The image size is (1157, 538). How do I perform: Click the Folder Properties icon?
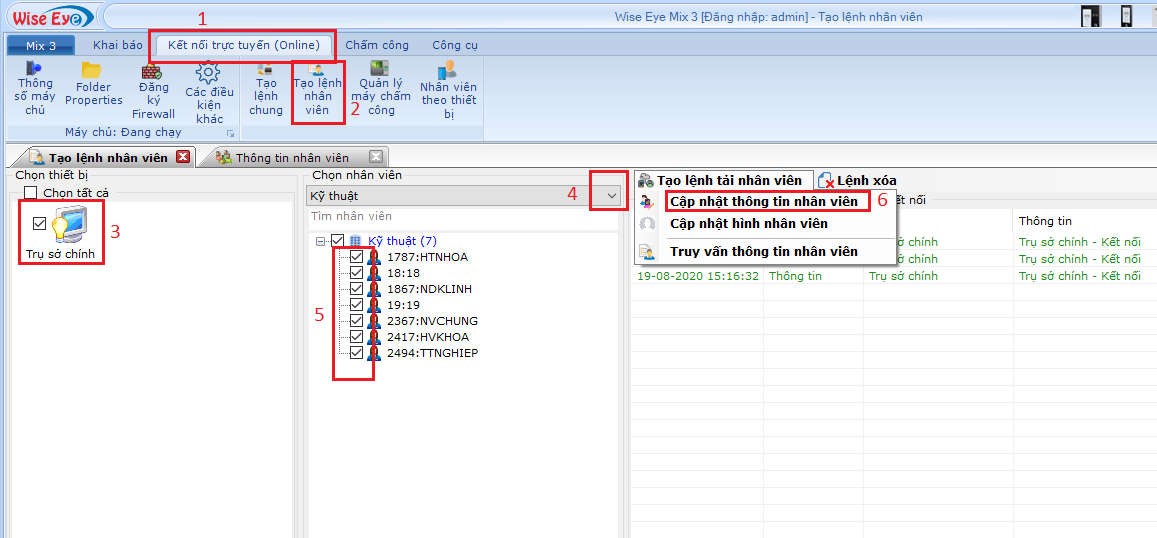pos(93,84)
